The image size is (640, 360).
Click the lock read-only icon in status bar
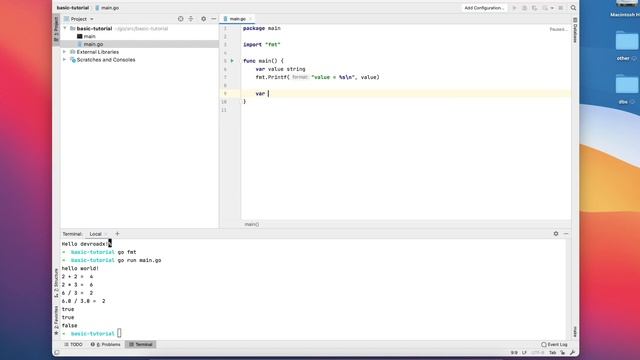click(562, 352)
